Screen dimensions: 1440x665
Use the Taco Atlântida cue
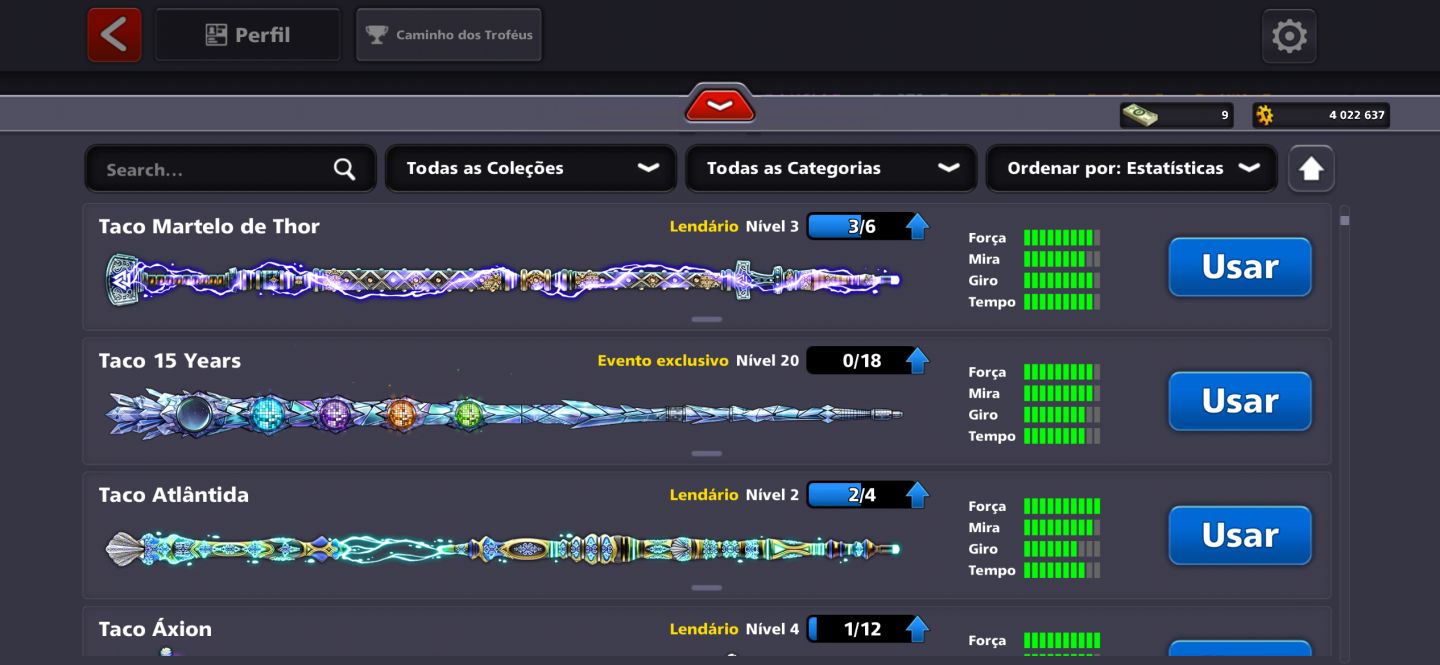[x=1240, y=535]
